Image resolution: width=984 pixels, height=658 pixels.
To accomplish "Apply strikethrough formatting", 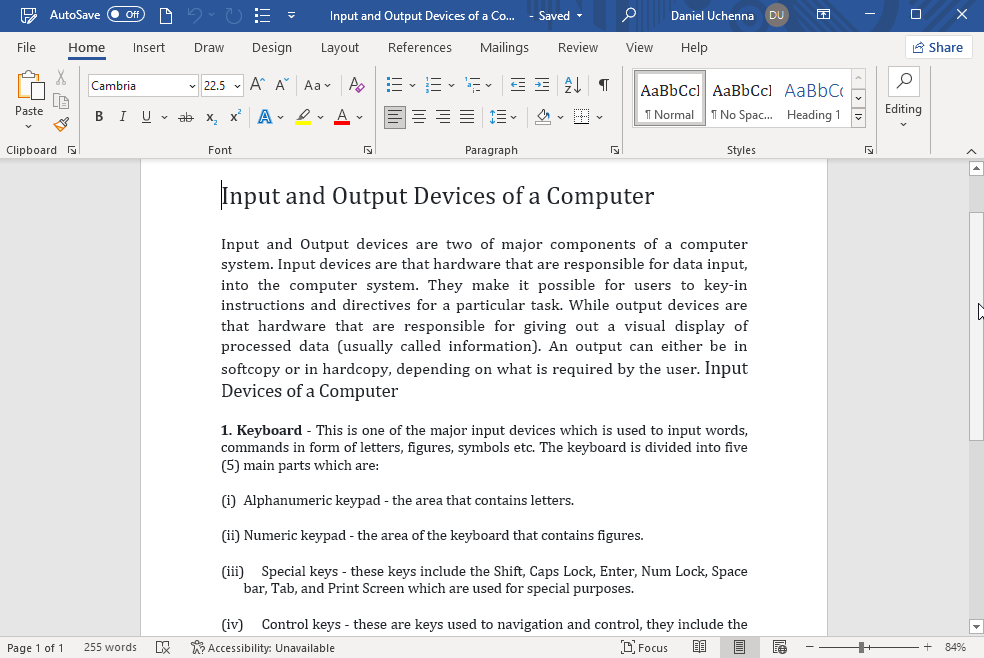I will click(185, 117).
